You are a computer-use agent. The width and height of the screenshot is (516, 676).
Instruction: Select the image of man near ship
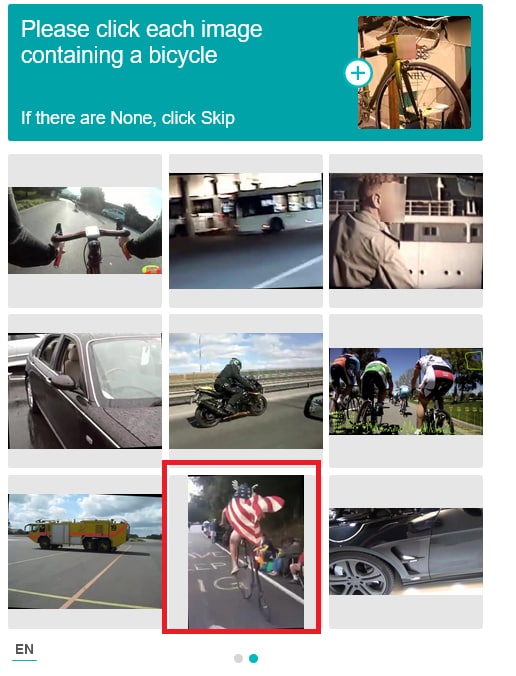point(406,231)
